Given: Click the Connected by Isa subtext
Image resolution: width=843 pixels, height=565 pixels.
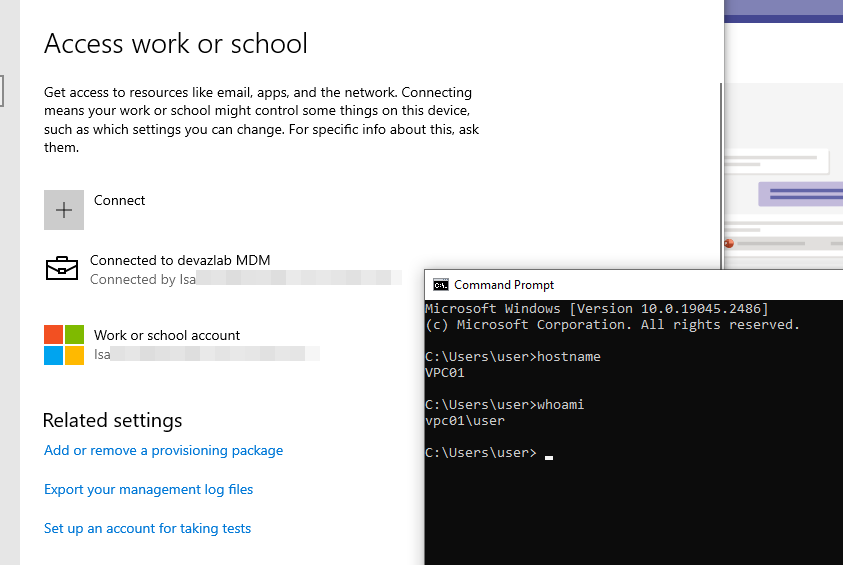Looking at the screenshot, I should coord(143,280).
